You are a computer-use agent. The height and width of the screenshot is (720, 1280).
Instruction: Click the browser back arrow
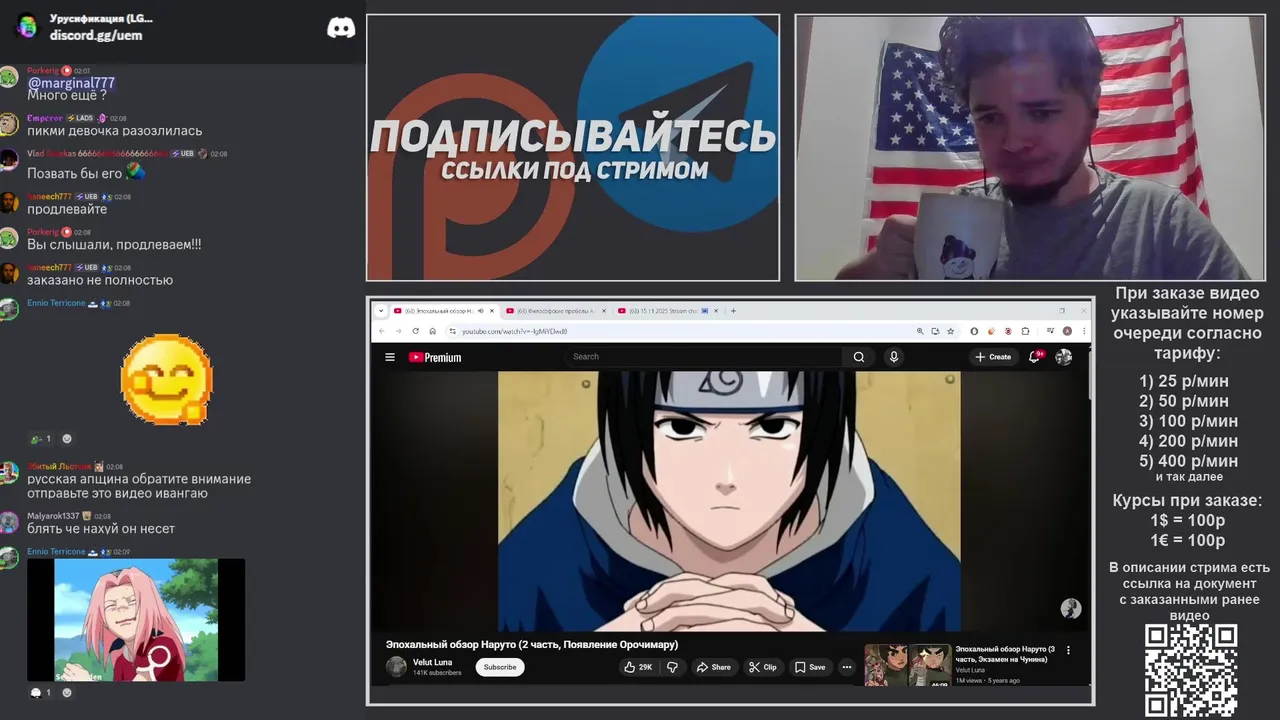381,331
